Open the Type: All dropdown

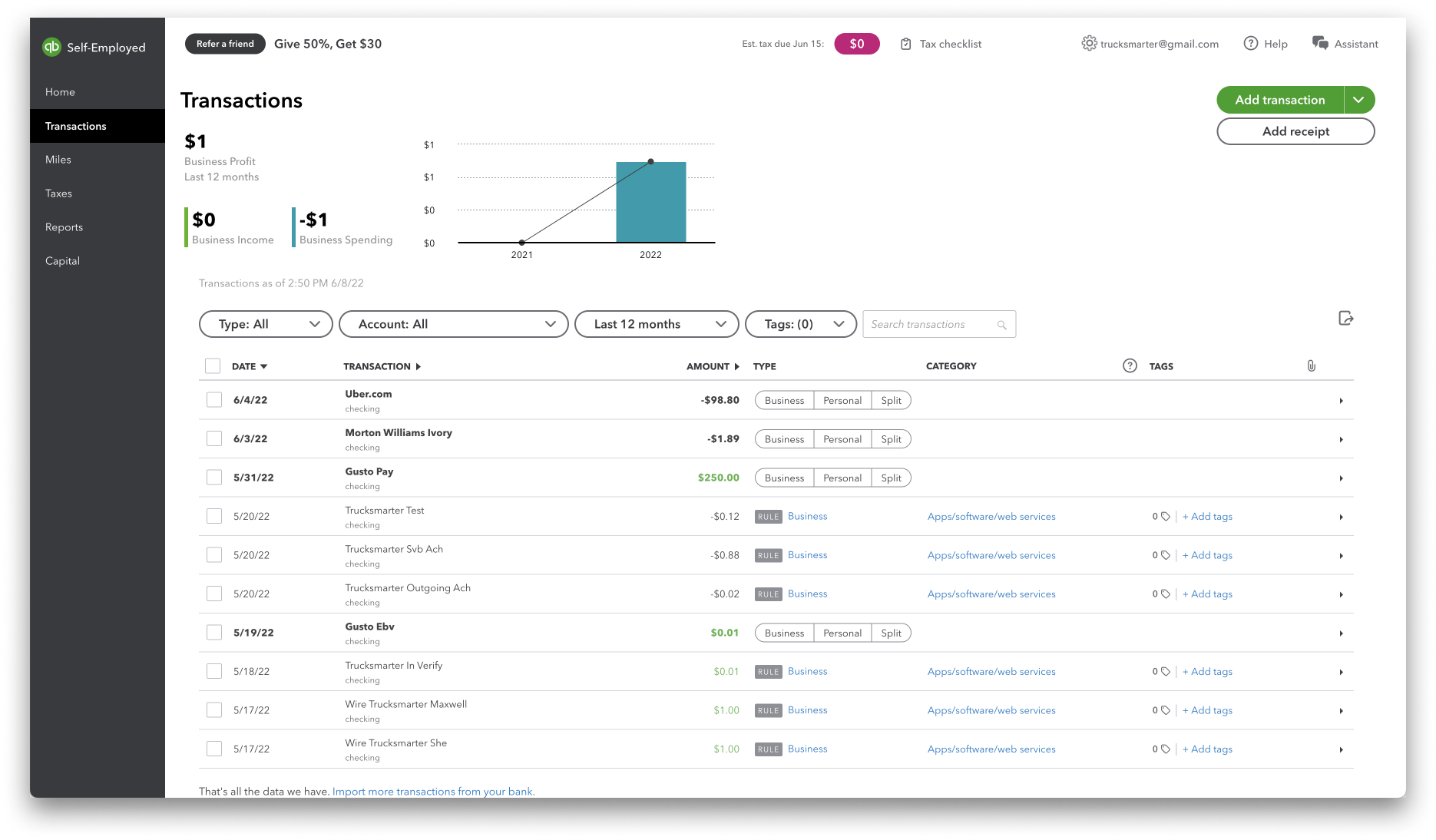click(266, 324)
